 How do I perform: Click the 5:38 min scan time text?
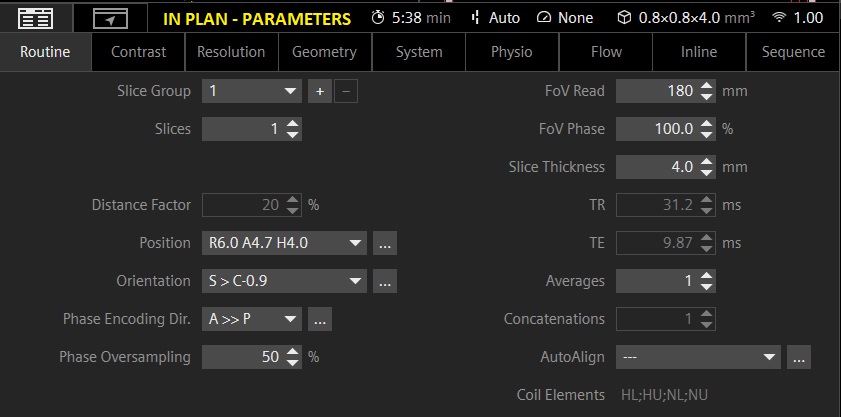[421, 18]
